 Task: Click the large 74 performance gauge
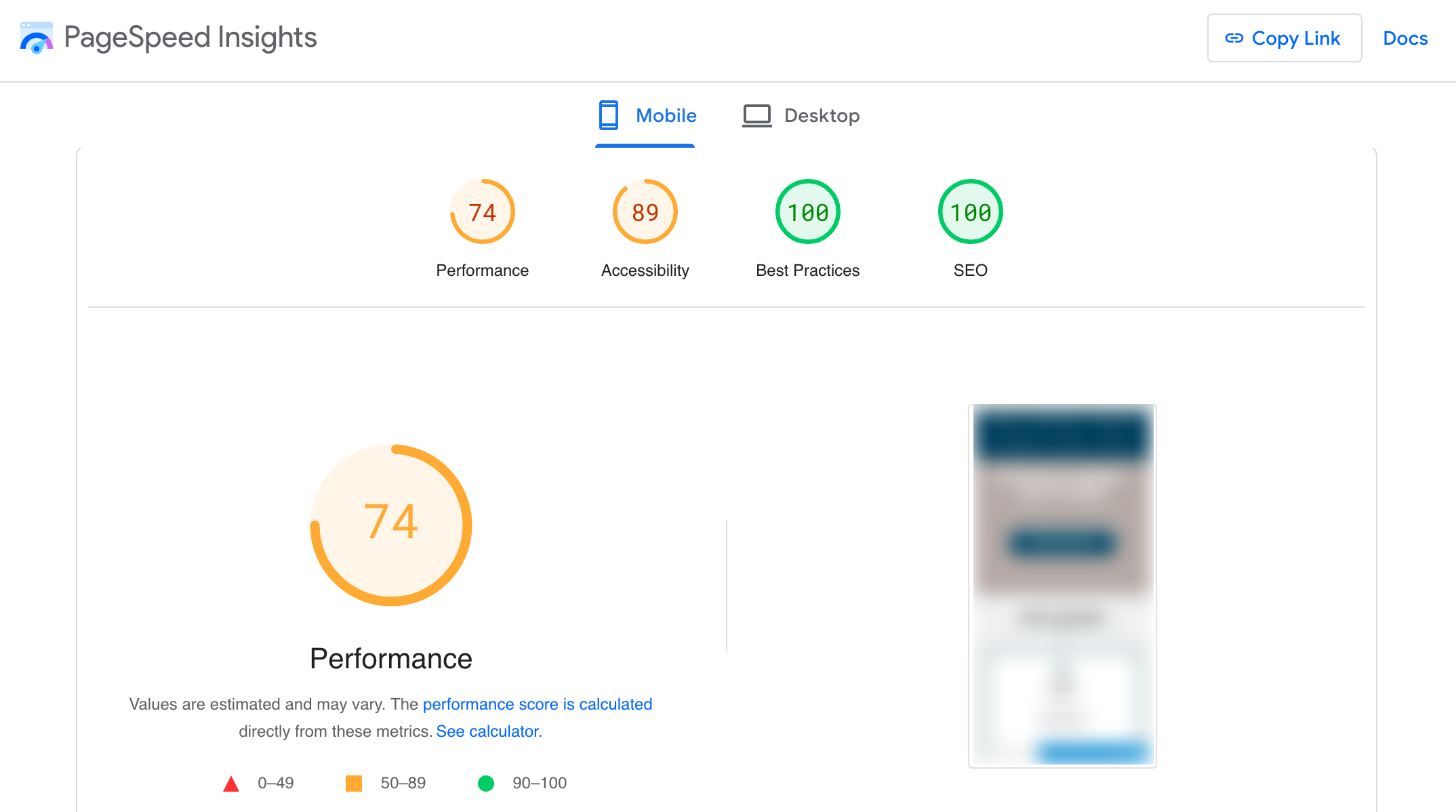391,525
